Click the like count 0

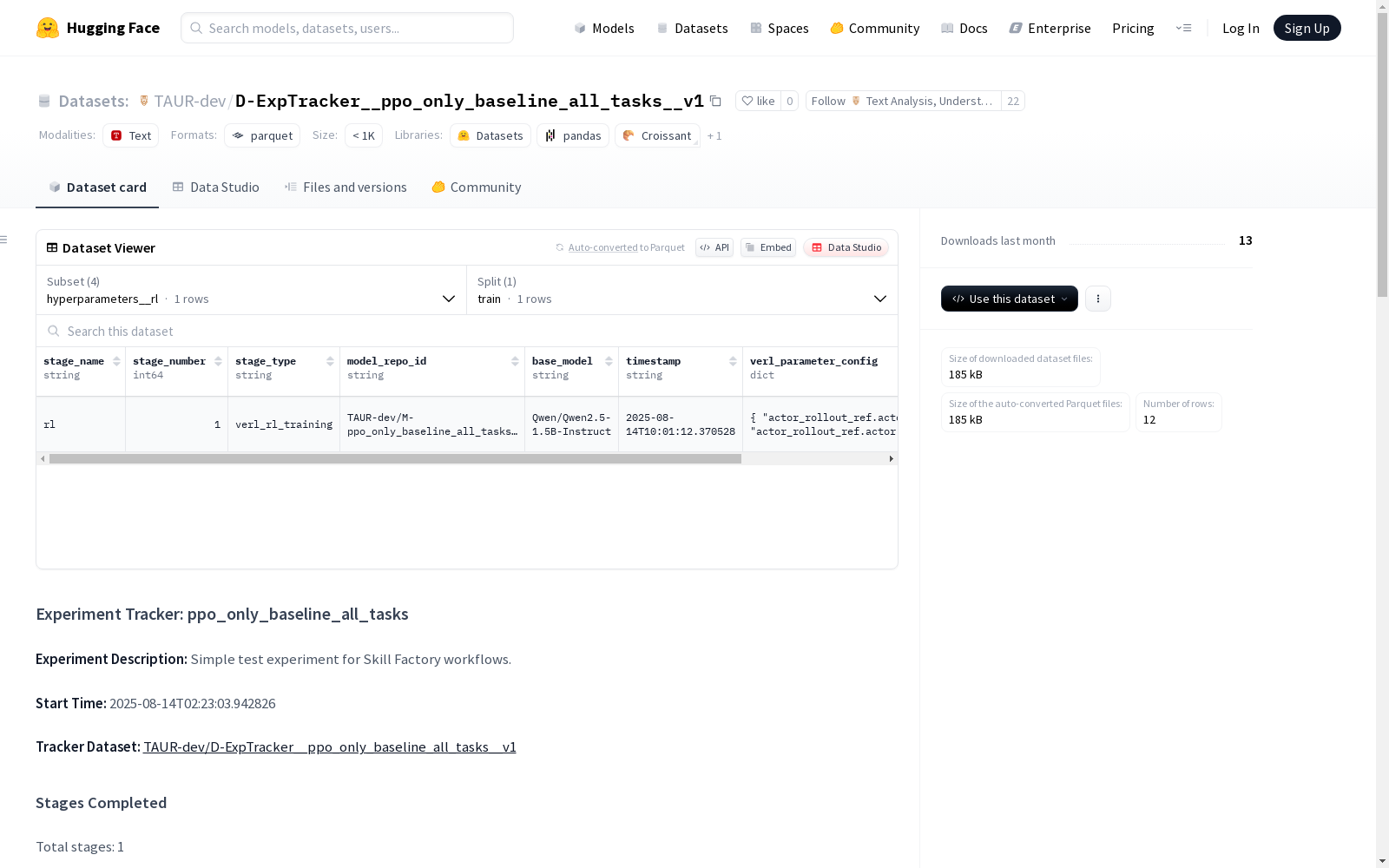click(789, 101)
